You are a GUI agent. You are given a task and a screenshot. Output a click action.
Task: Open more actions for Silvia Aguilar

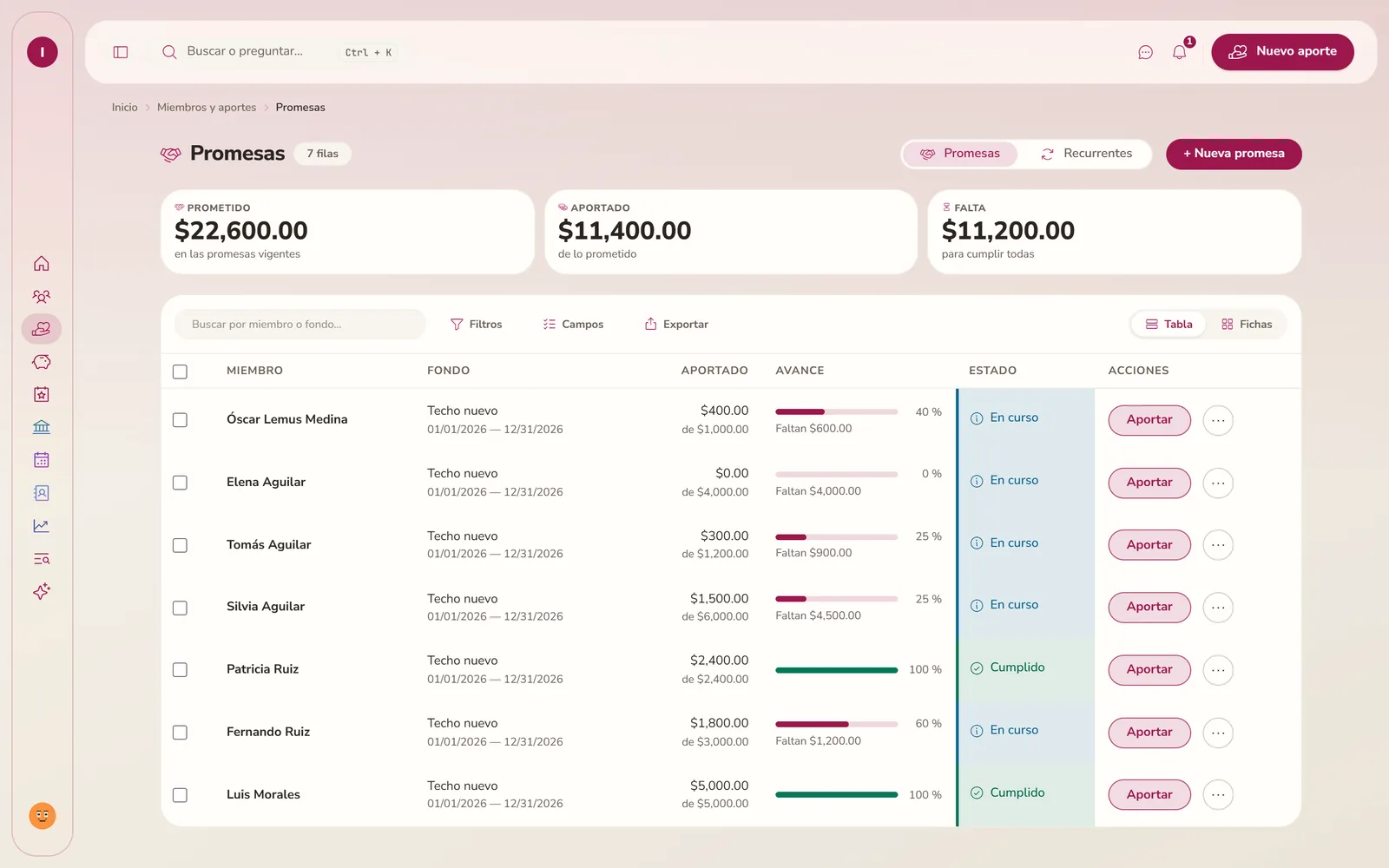tap(1218, 608)
